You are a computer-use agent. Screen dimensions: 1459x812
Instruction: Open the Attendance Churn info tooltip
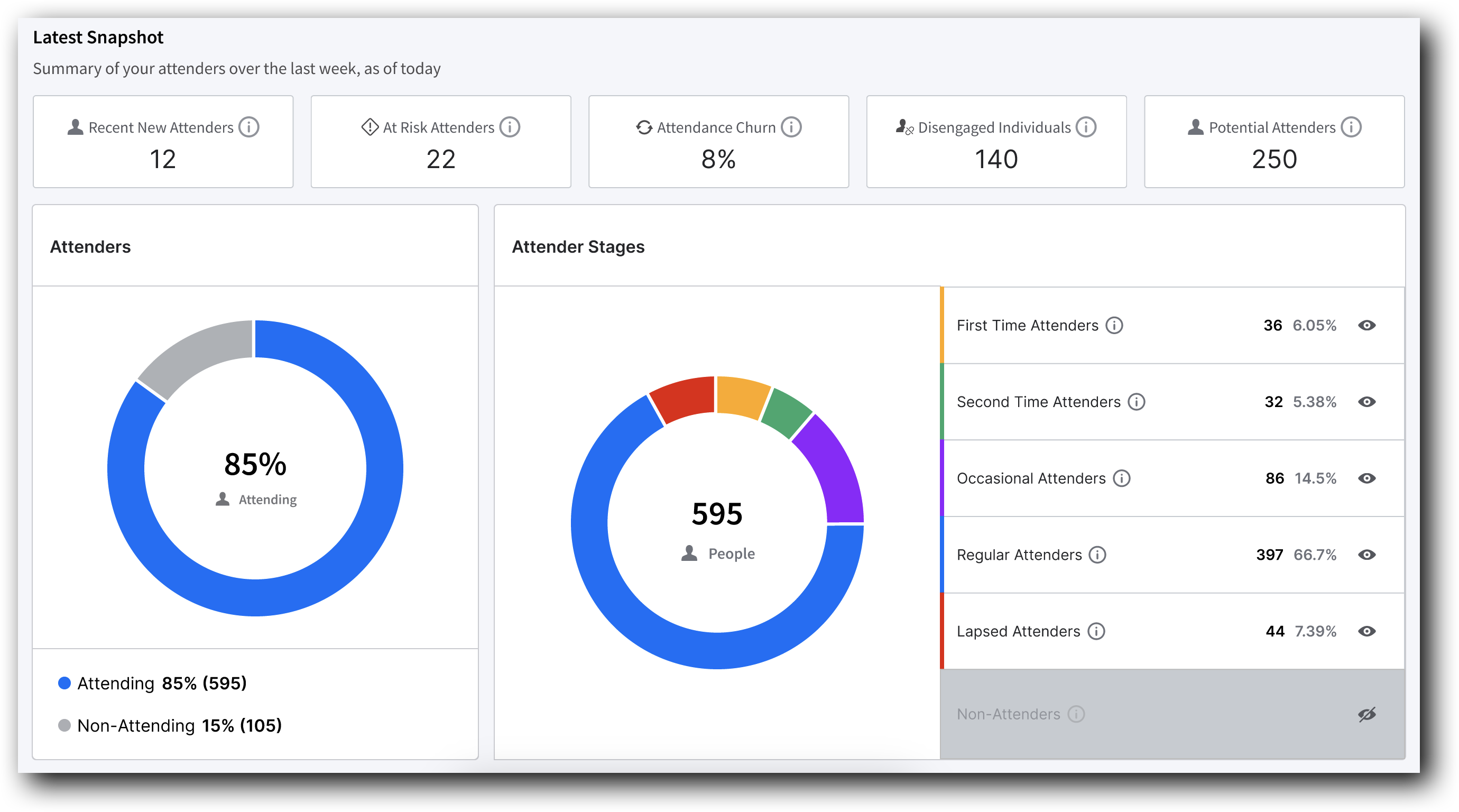coord(791,127)
